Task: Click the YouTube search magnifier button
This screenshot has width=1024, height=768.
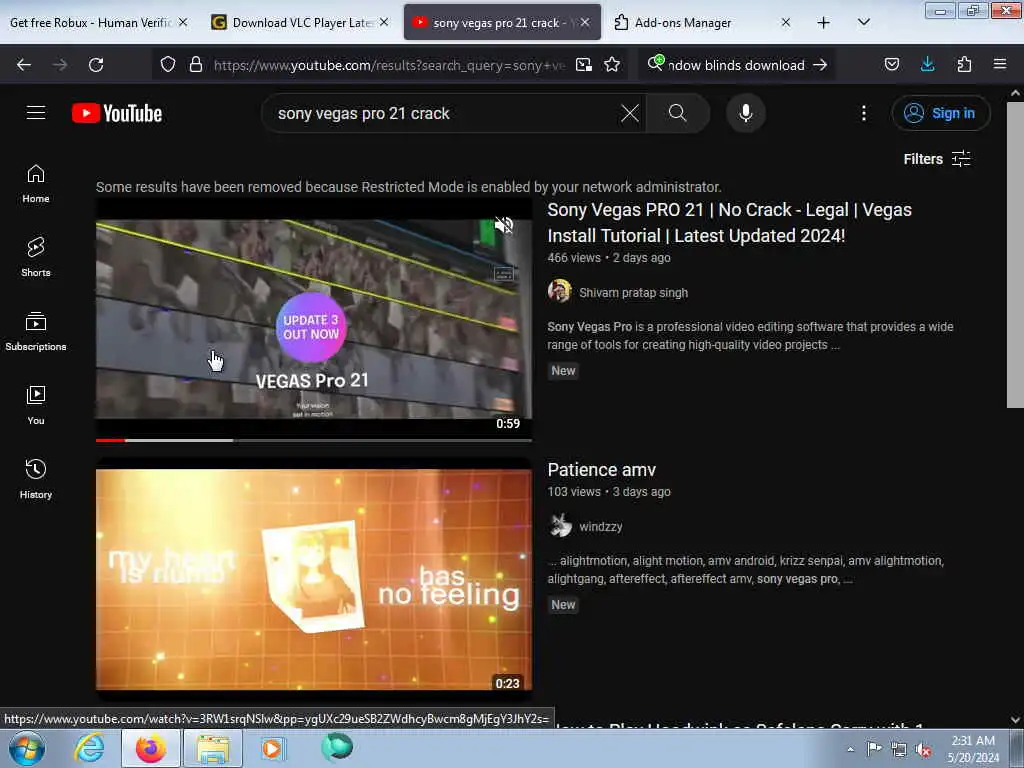Action: [678, 113]
